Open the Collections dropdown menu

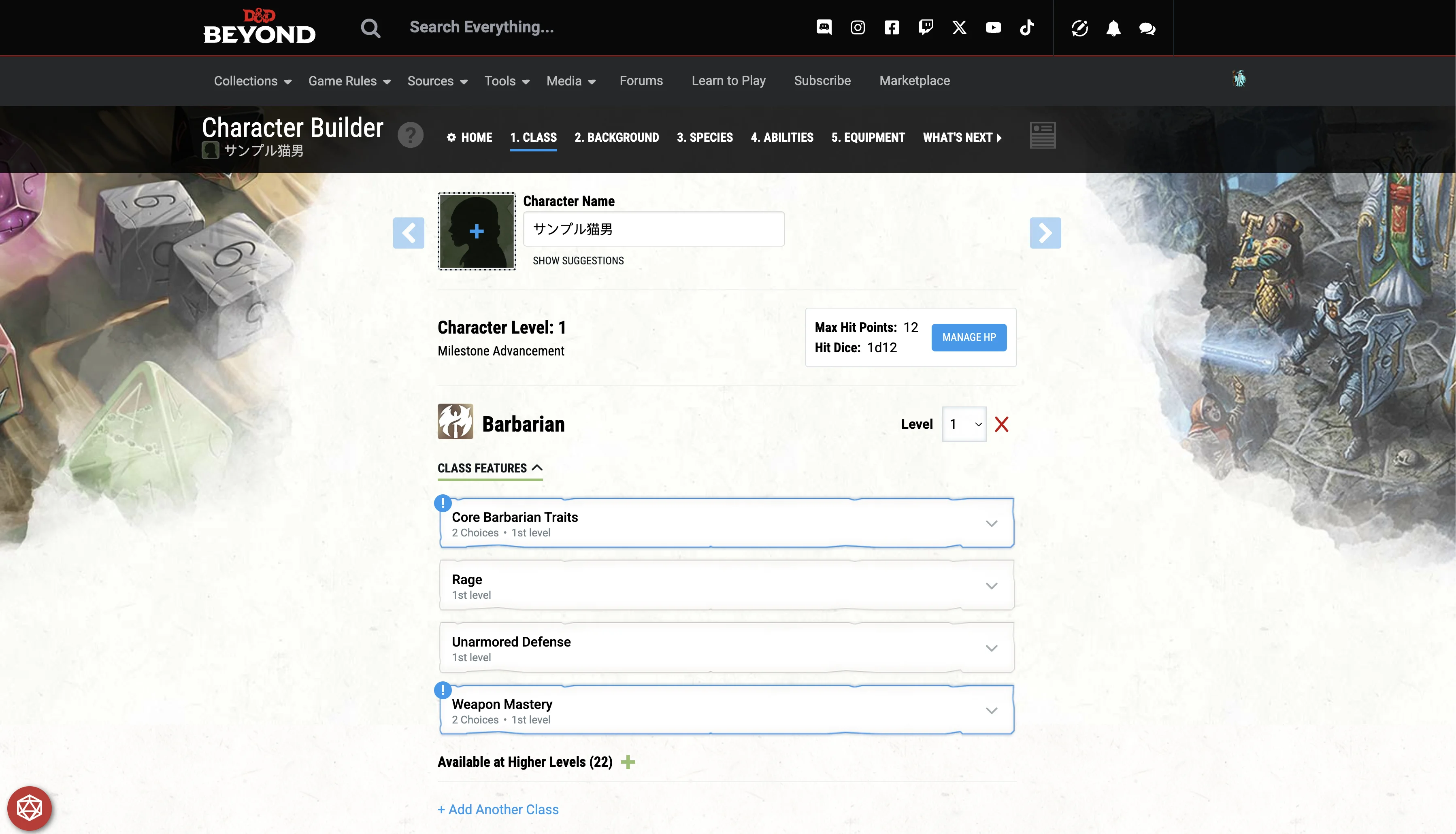tap(253, 81)
